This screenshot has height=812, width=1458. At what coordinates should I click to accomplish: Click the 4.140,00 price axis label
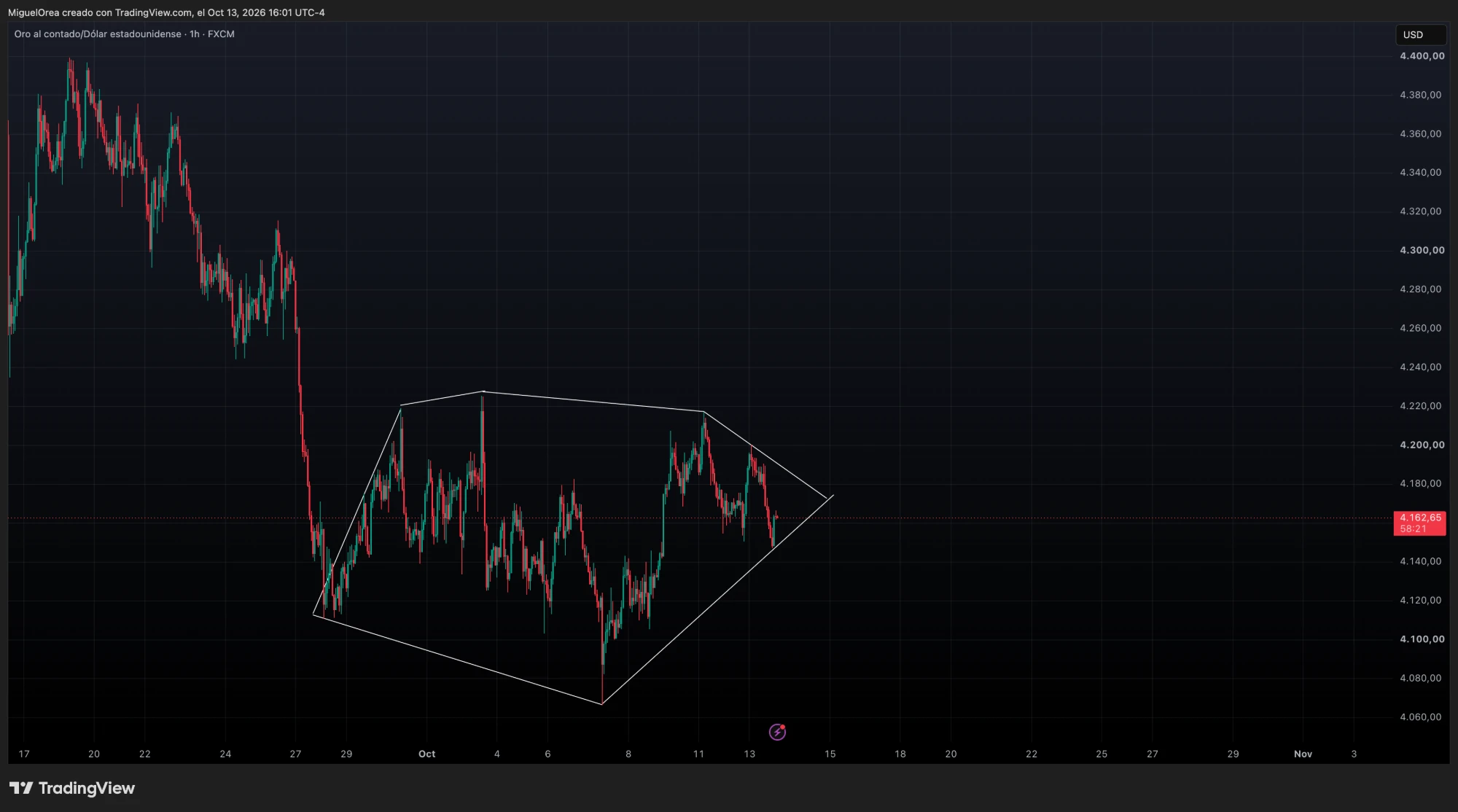click(x=1420, y=561)
